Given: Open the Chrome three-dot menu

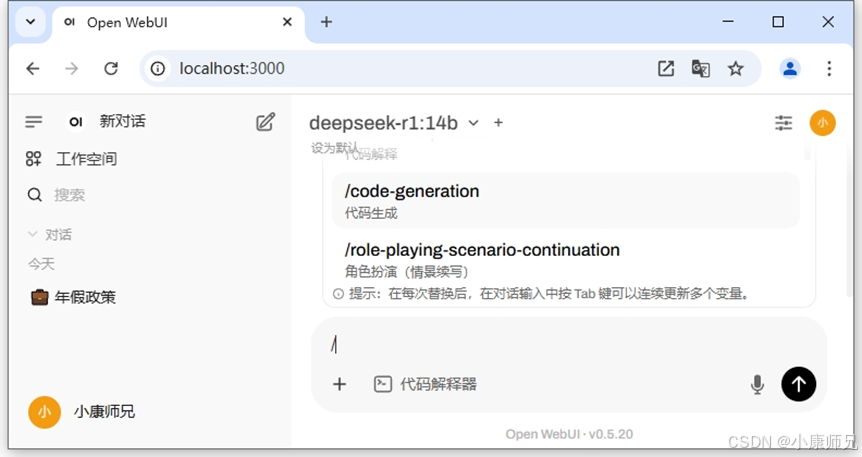Looking at the screenshot, I should point(829,68).
